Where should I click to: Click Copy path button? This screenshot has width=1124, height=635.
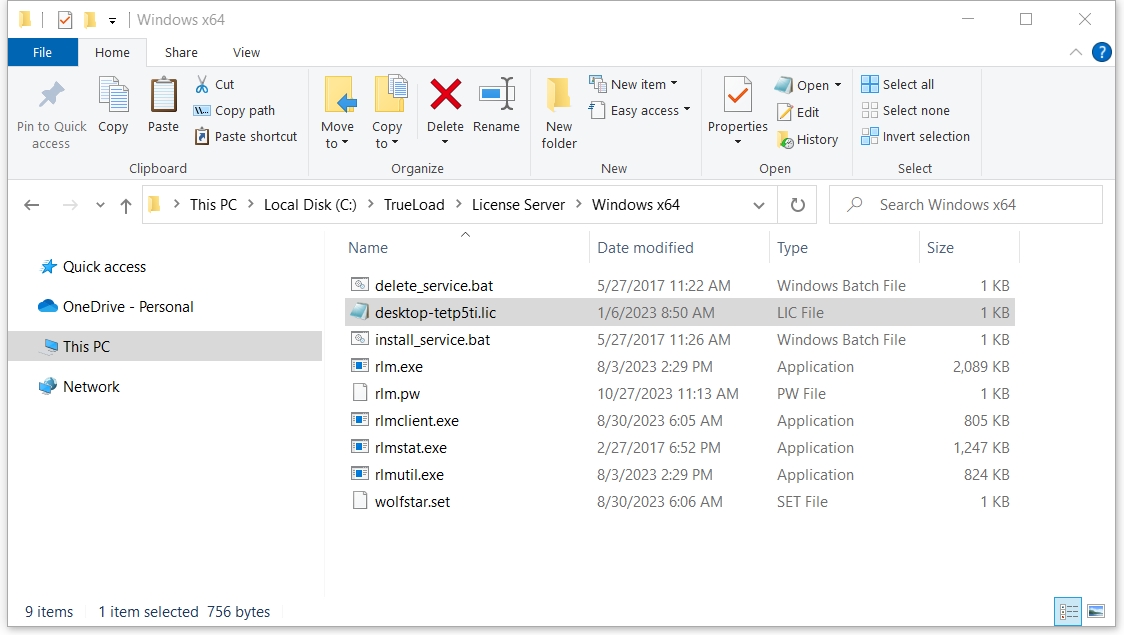[x=235, y=111]
